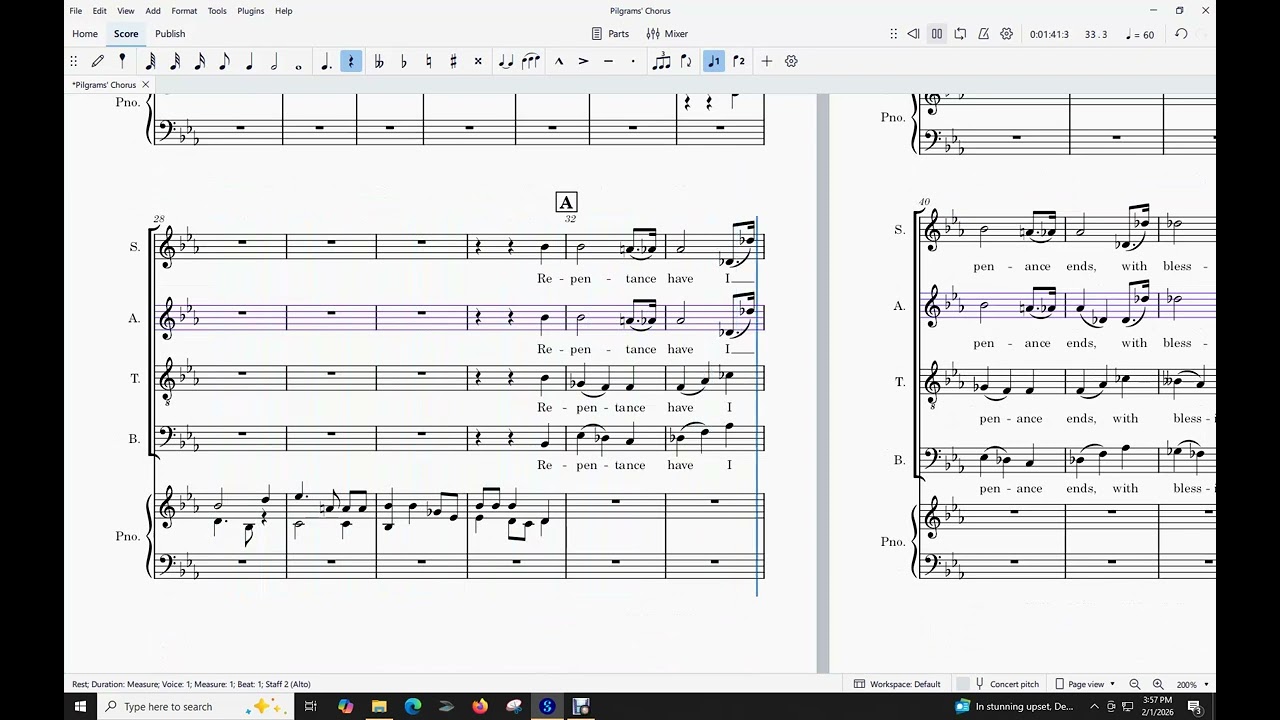Select the quarter note duration
1280x720 pixels.
(x=249, y=61)
